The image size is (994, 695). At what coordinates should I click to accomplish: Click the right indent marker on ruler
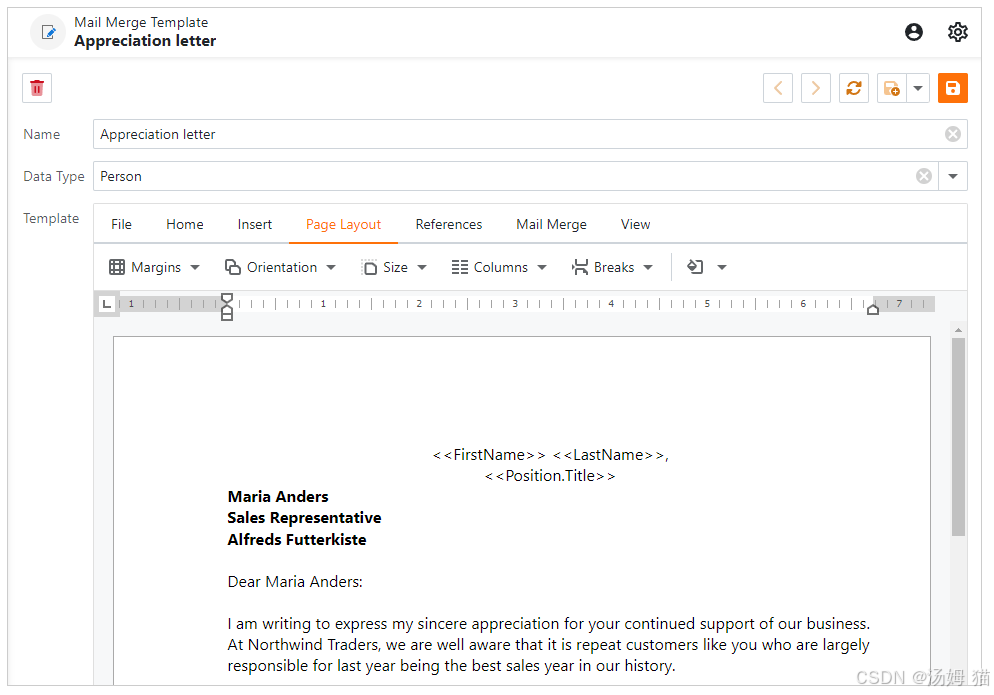click(x=873, y=309)
